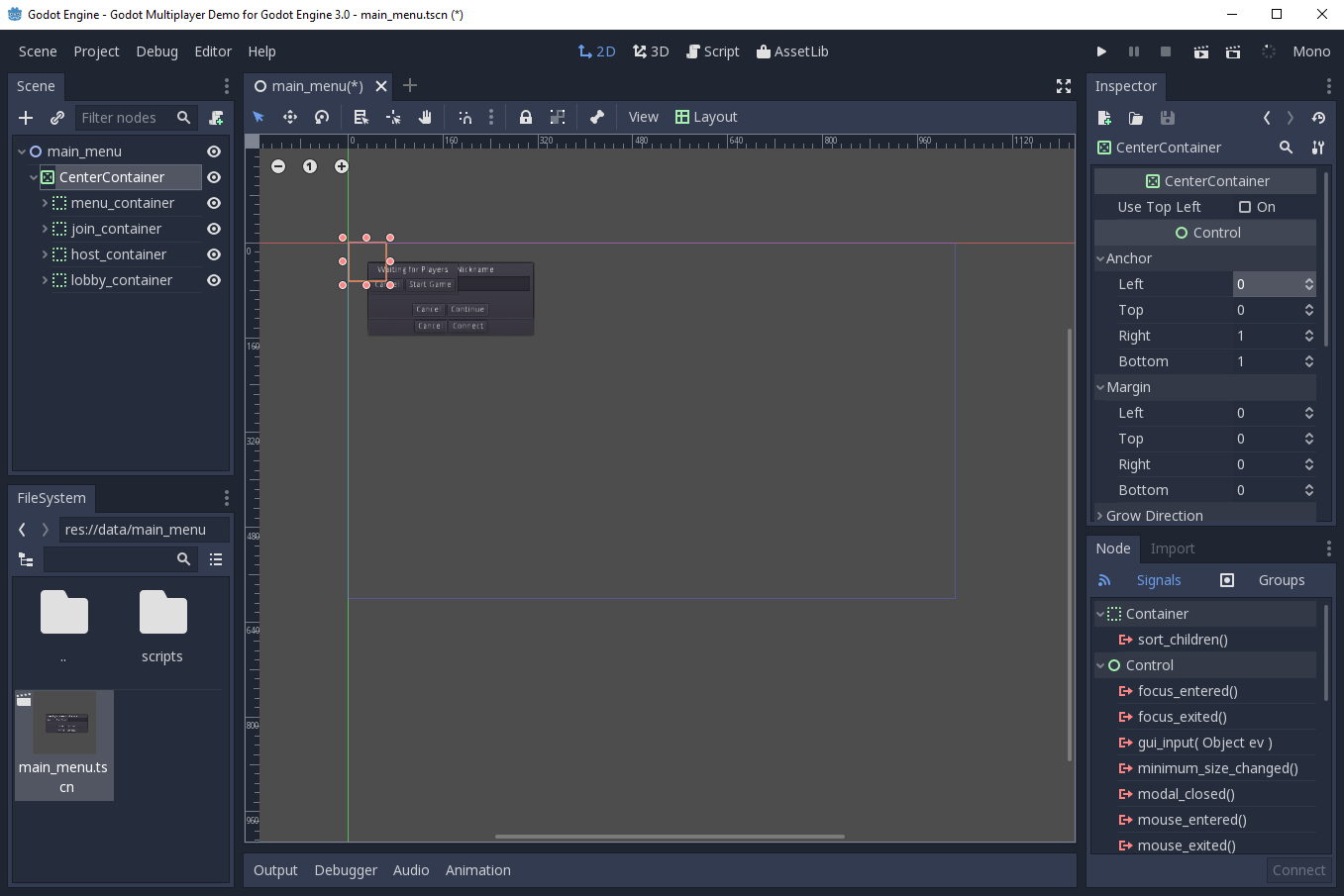The image size is (1344, 896).
Task: Add a new node with the plus icon
Action: point(24,117)
